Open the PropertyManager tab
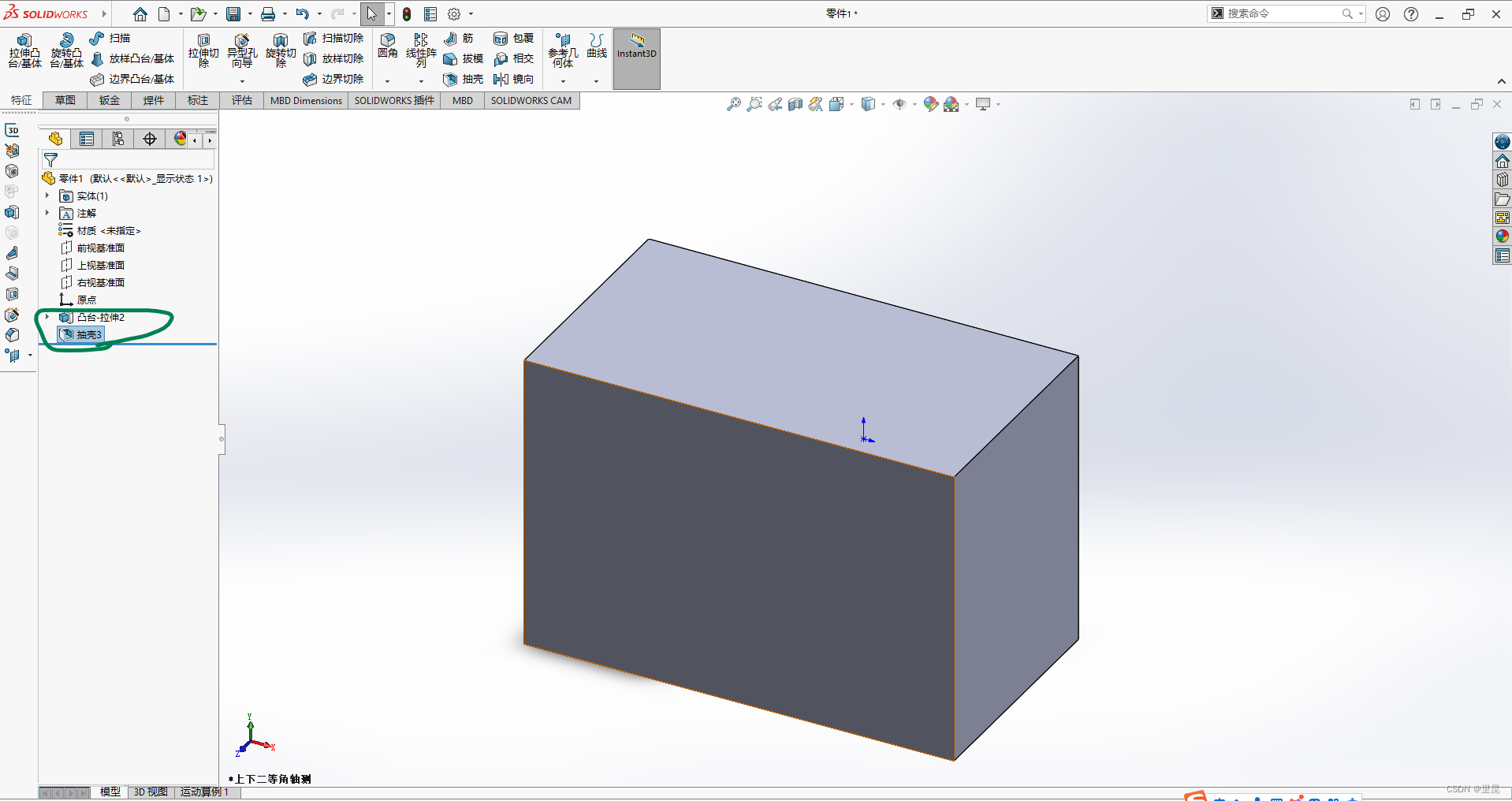Viewport: 1512px width, 801px height. pyautogui.click(x=87, y=139)
